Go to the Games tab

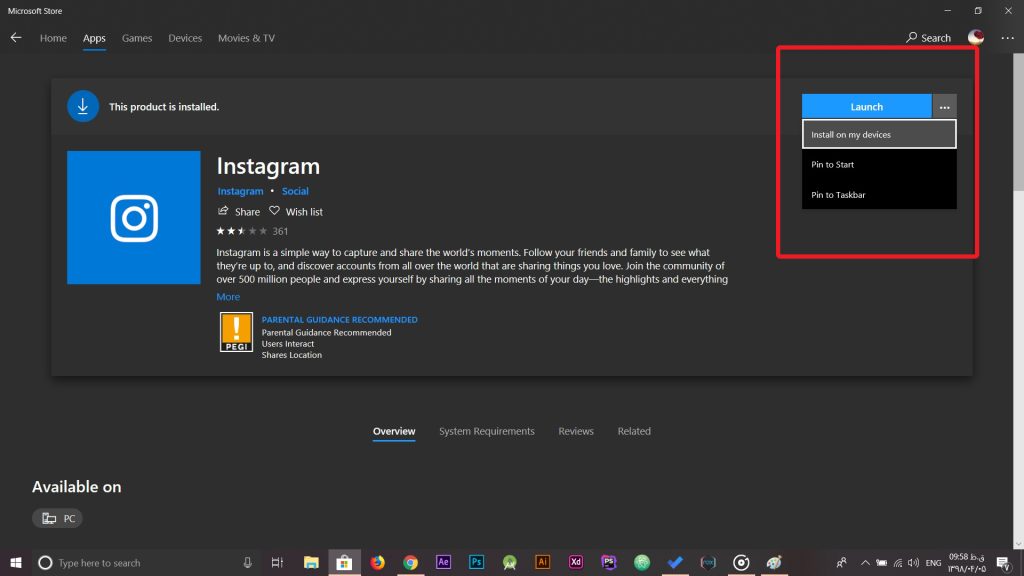pyautogui.click(x=137, y=38)
